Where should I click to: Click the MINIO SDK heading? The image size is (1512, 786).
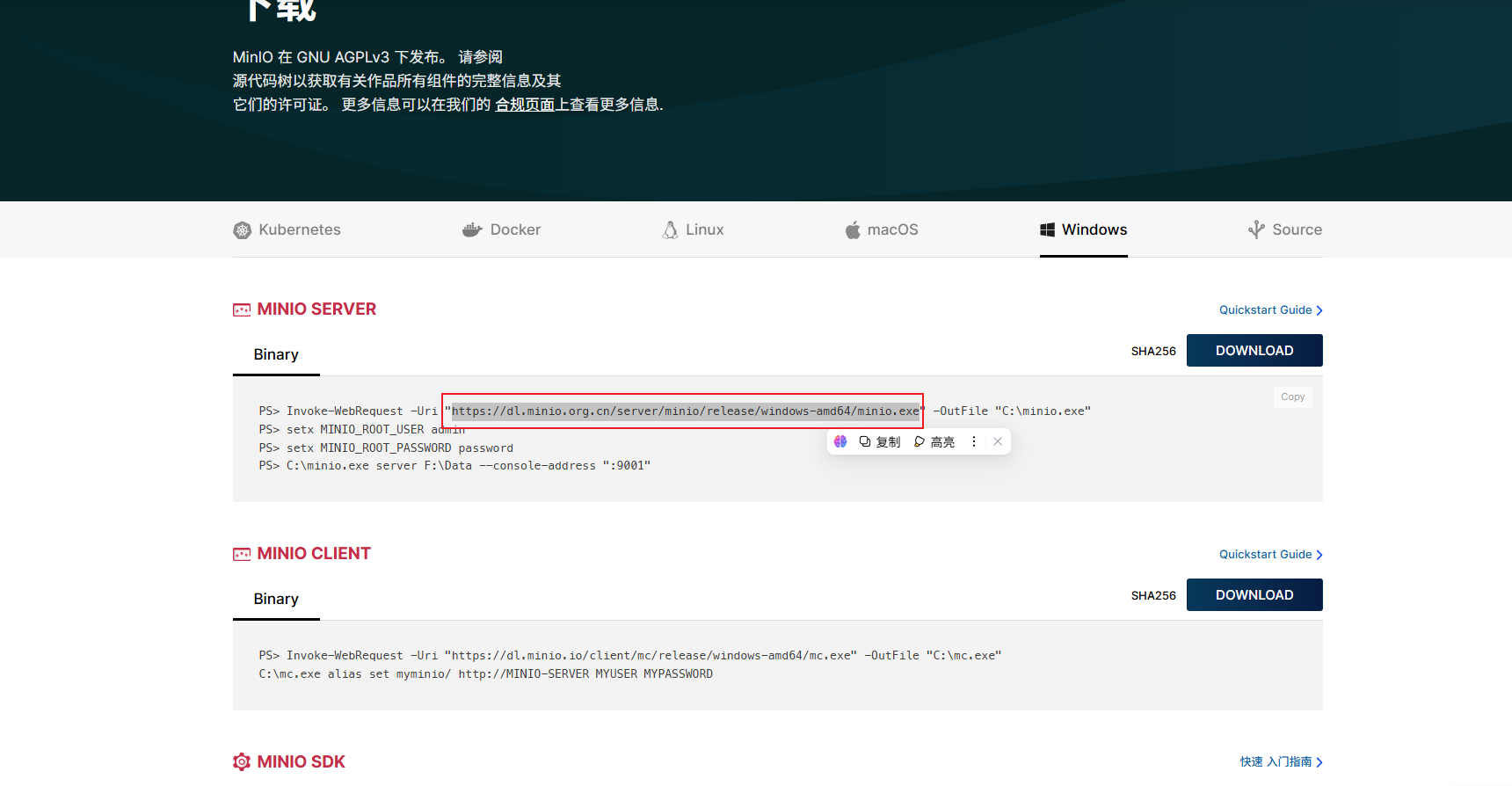301,761
